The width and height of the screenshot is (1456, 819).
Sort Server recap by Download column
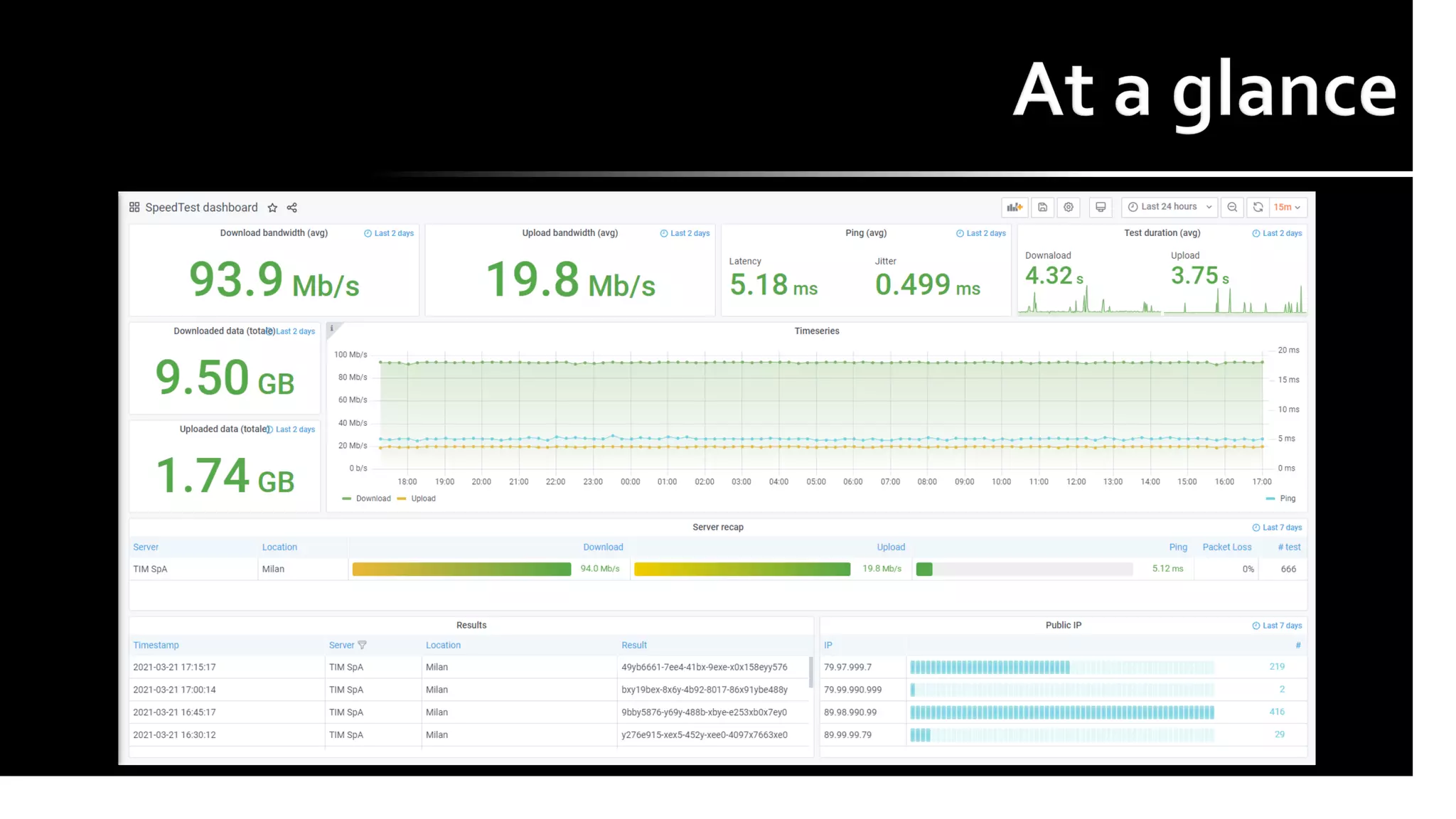[x=603, y=547]
